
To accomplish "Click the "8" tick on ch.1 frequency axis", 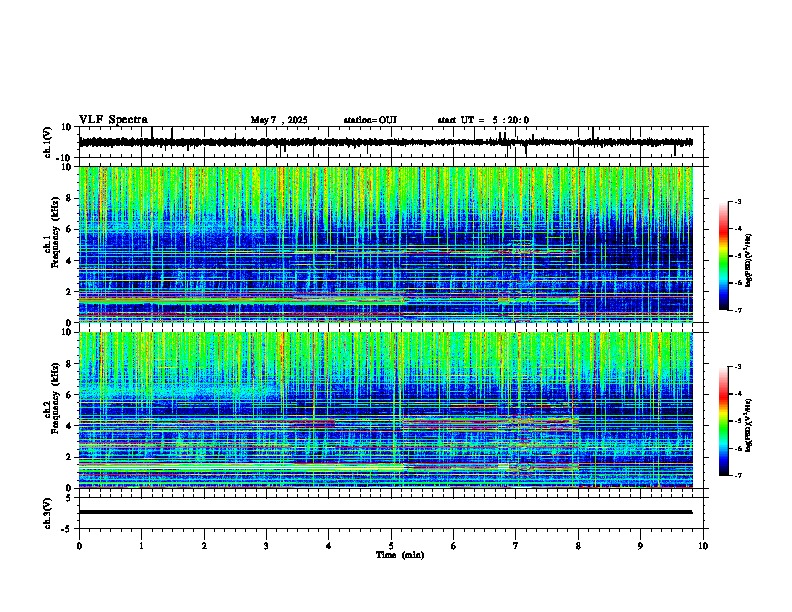I will (x=69, y=198).
